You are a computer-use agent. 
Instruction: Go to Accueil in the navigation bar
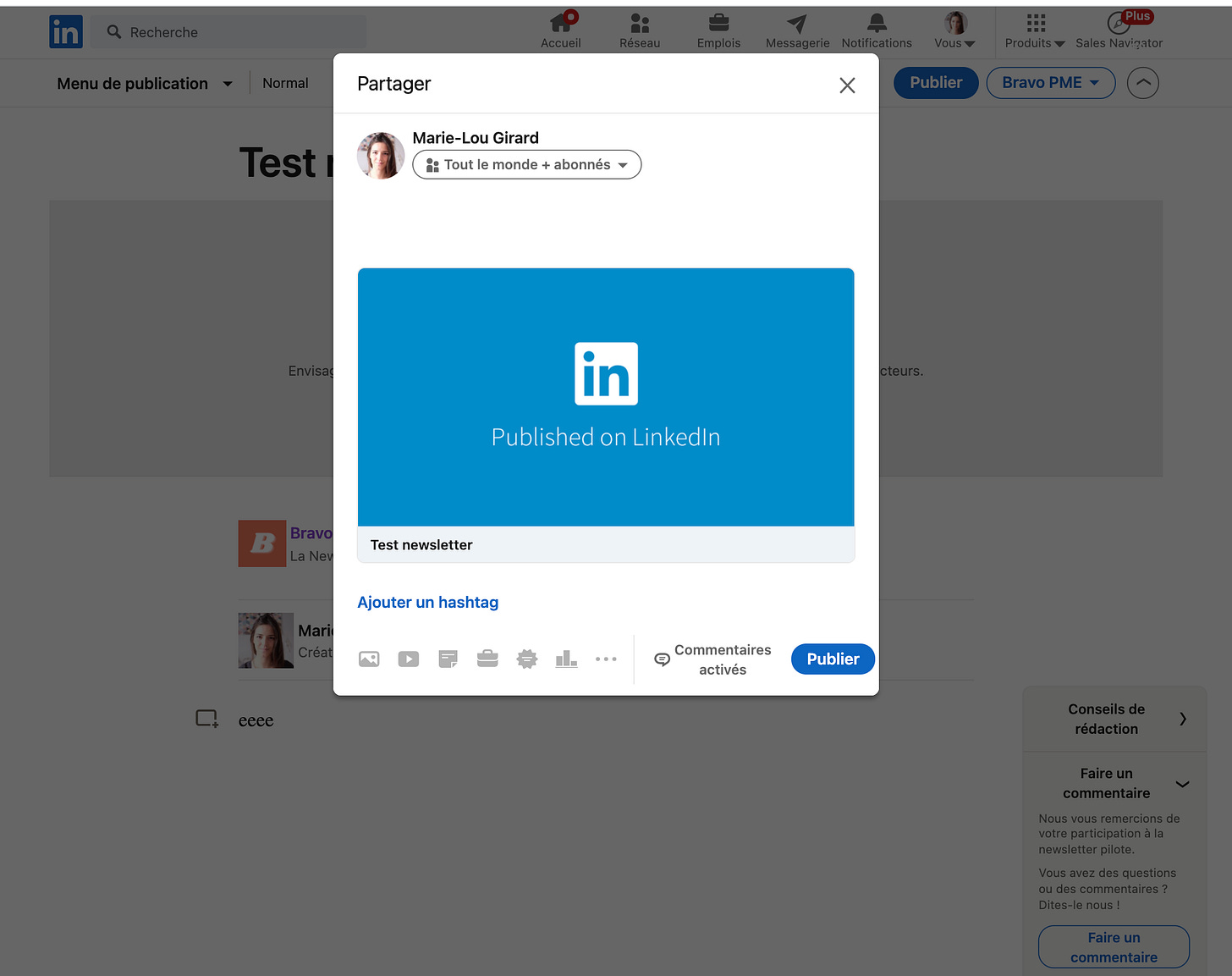[561, 30]
